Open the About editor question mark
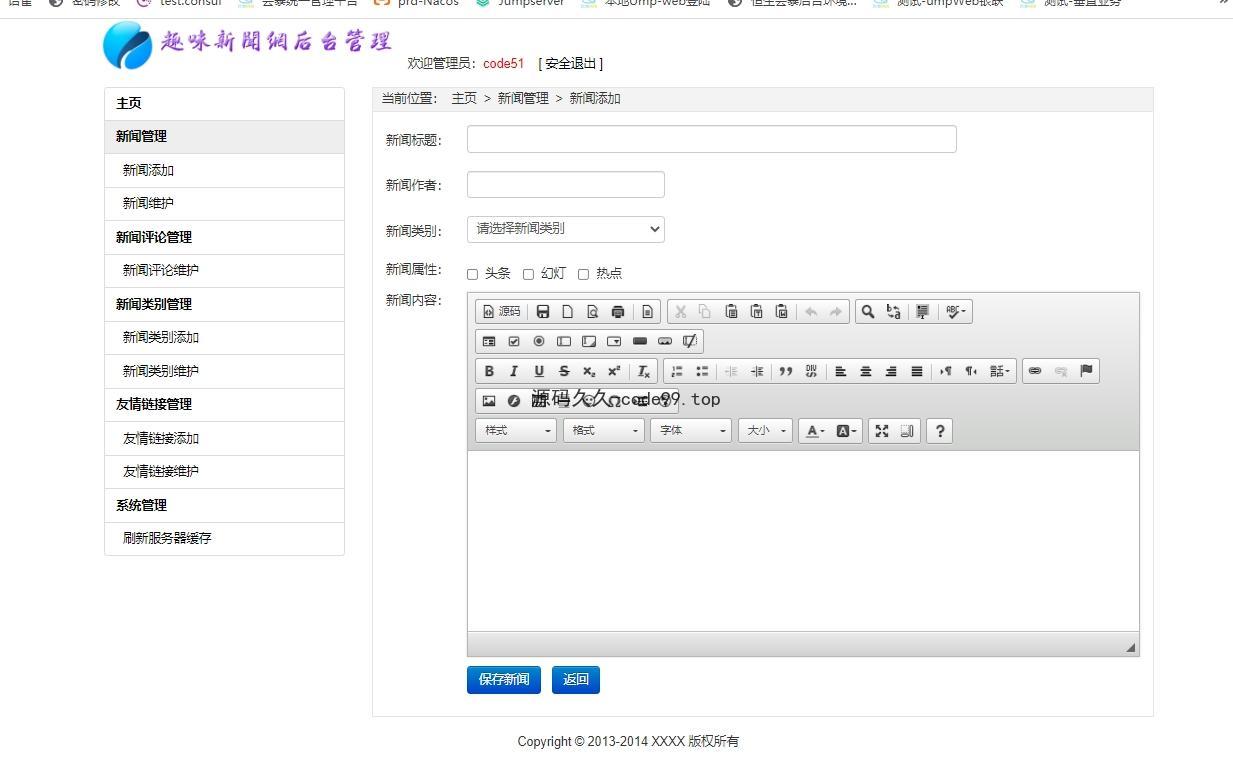This screenshot has width=1233, height=776. coord(939,431)
